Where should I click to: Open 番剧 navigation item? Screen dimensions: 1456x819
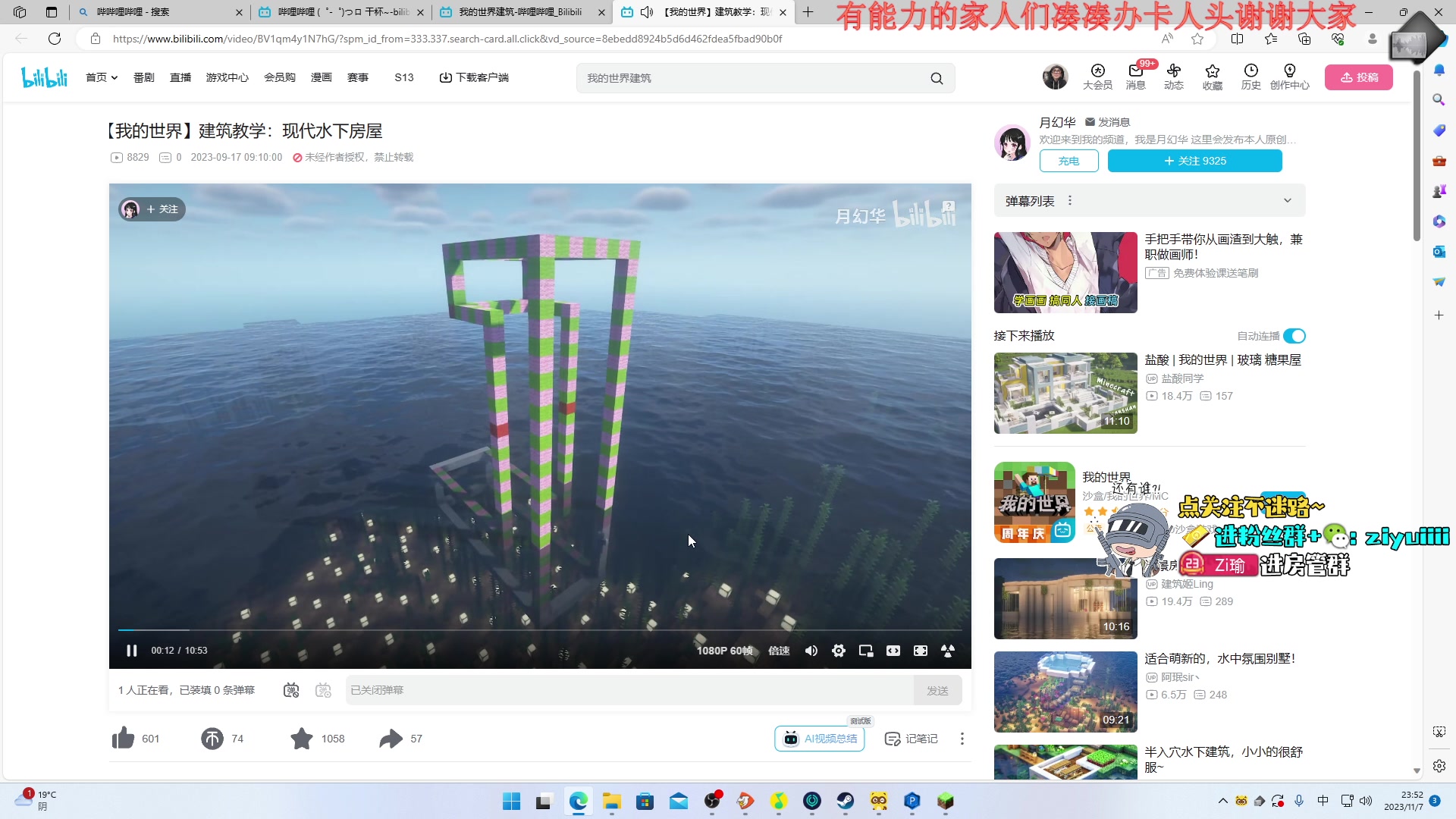(x=144, y=77)
